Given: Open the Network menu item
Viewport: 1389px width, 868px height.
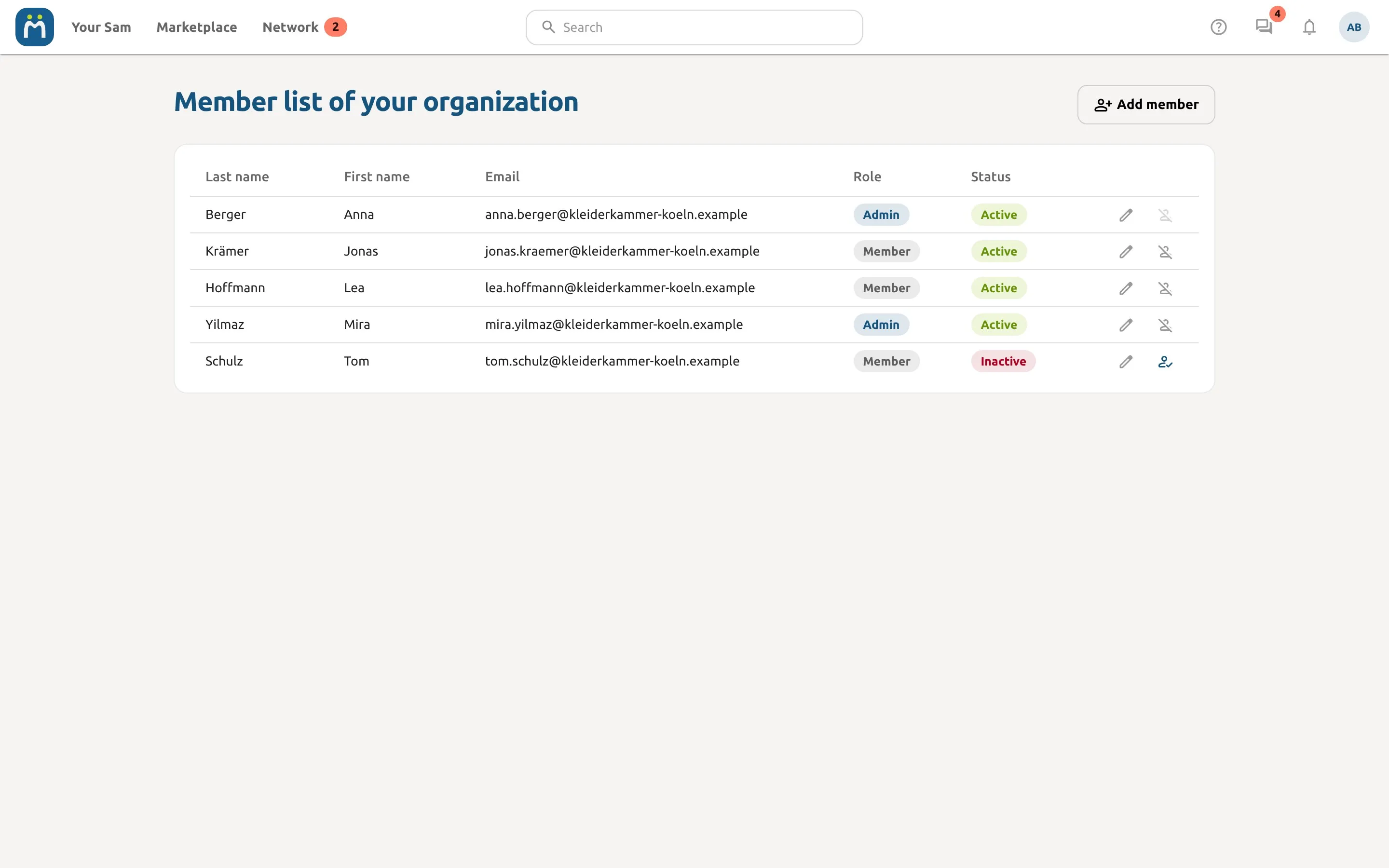Looking at the screenshot, I should click(290, 27).
